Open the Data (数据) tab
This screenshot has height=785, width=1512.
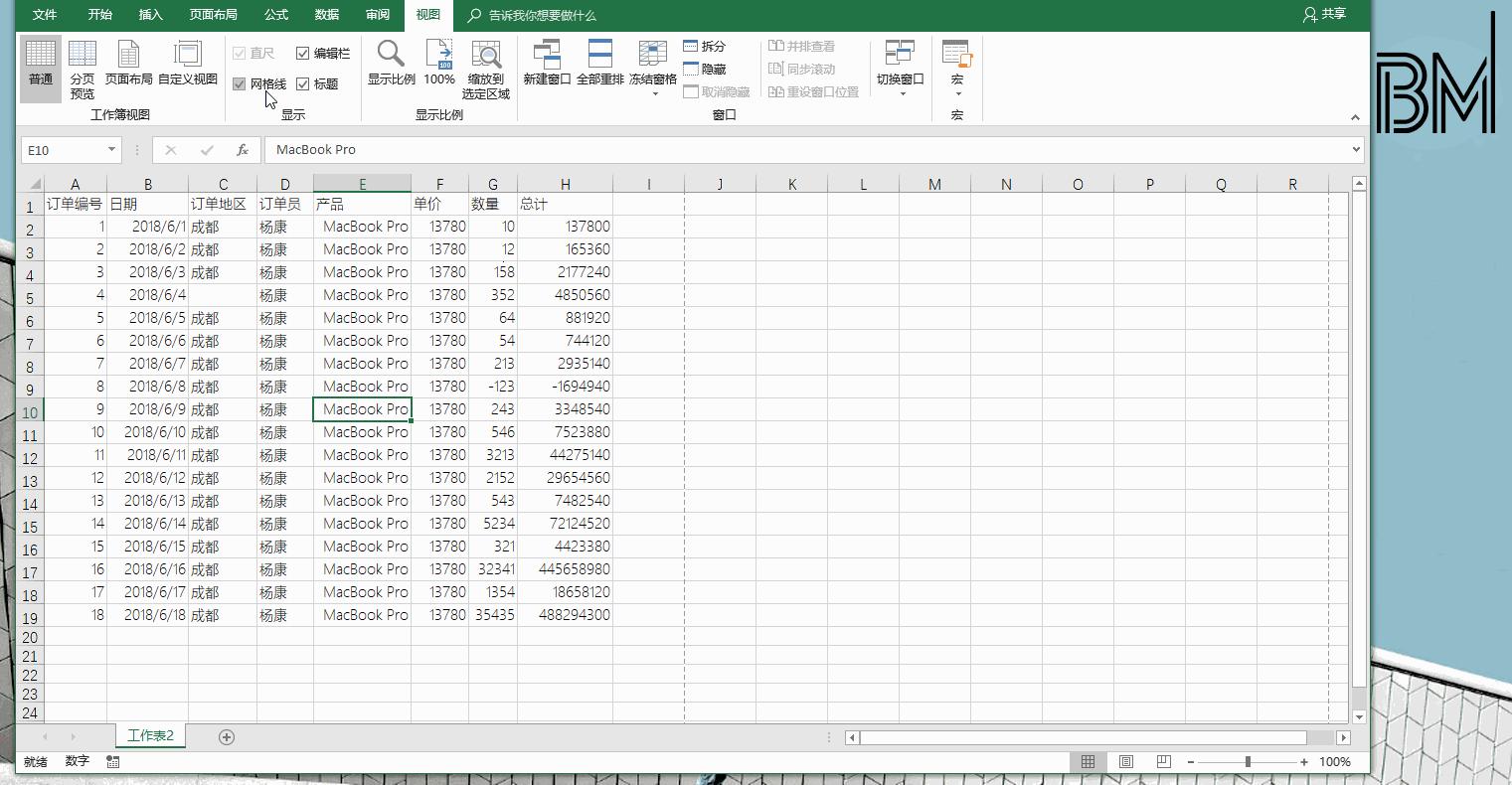pos(326,15)
